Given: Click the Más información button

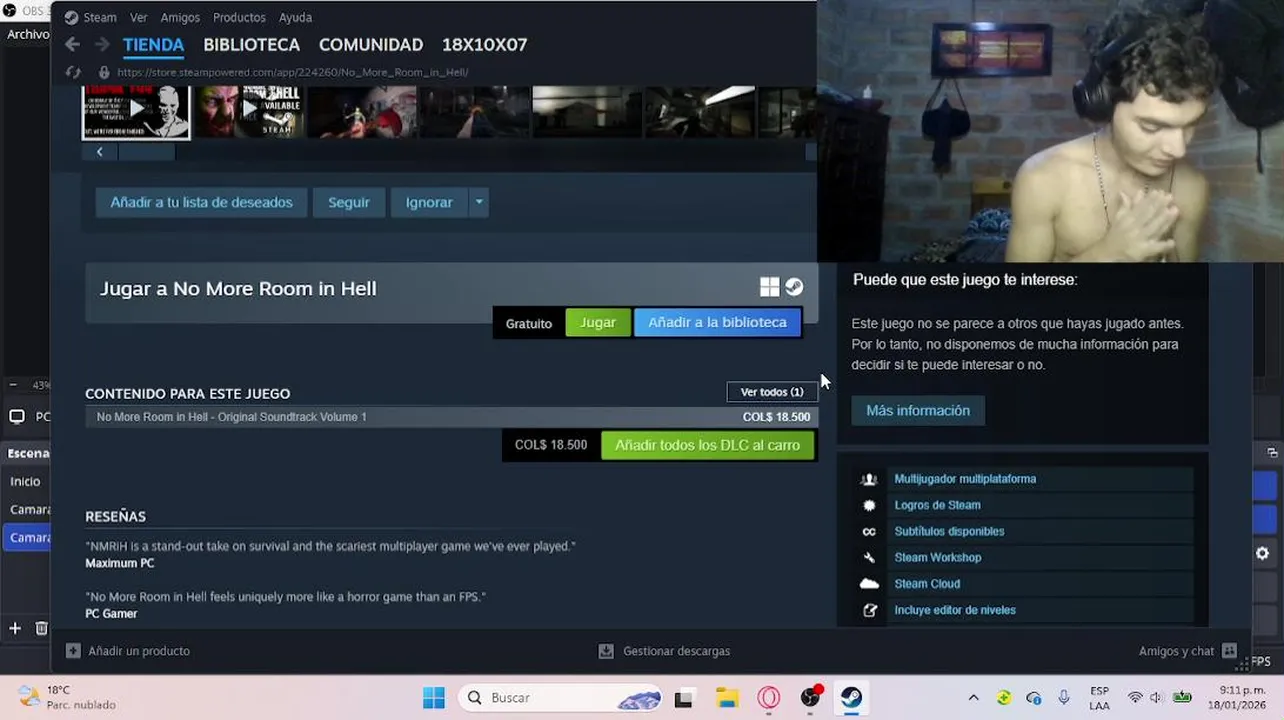Looking at the screenshot, I should [x=918, y=410].
